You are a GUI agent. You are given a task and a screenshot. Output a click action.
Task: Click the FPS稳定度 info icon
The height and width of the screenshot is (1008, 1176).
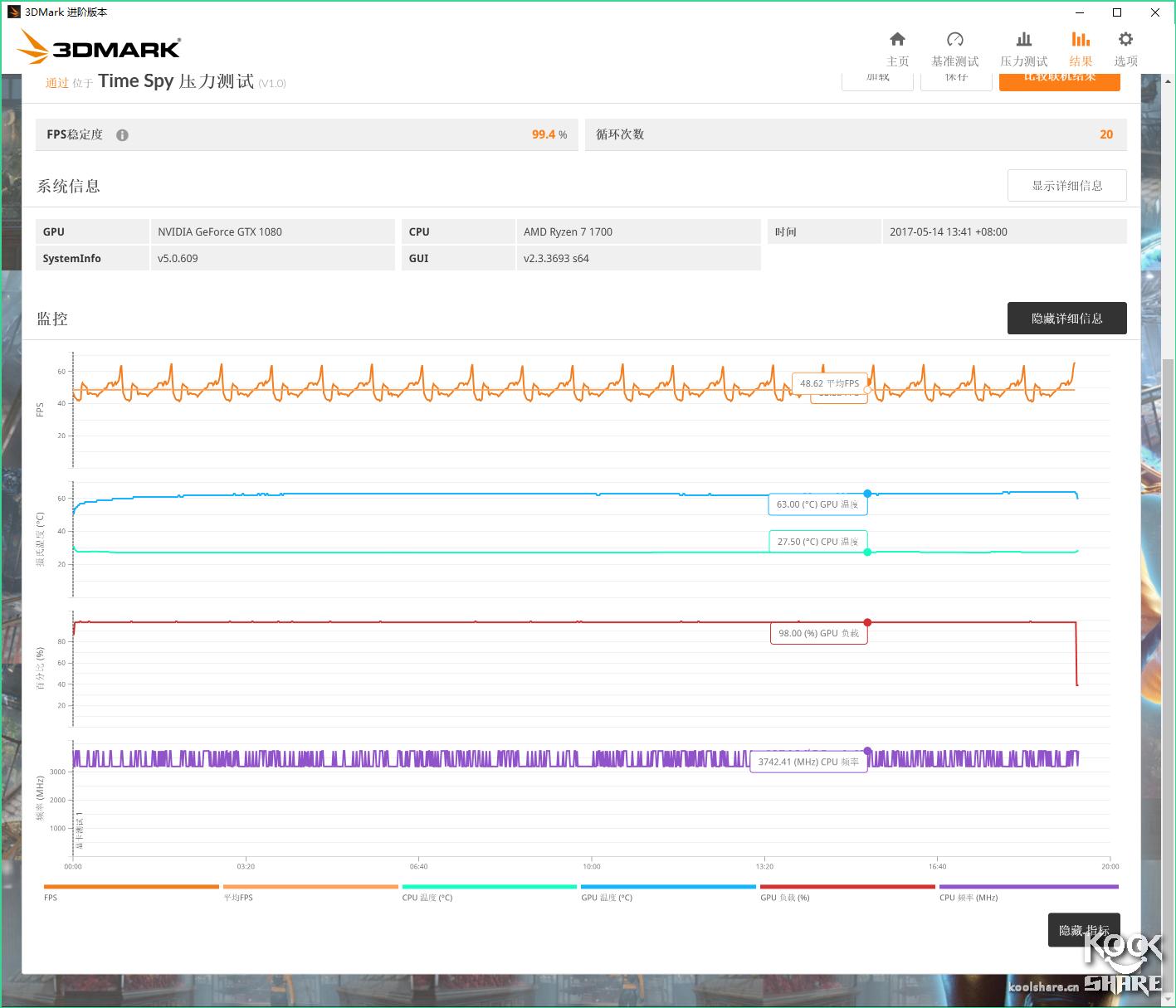click(x=121, y=134)
